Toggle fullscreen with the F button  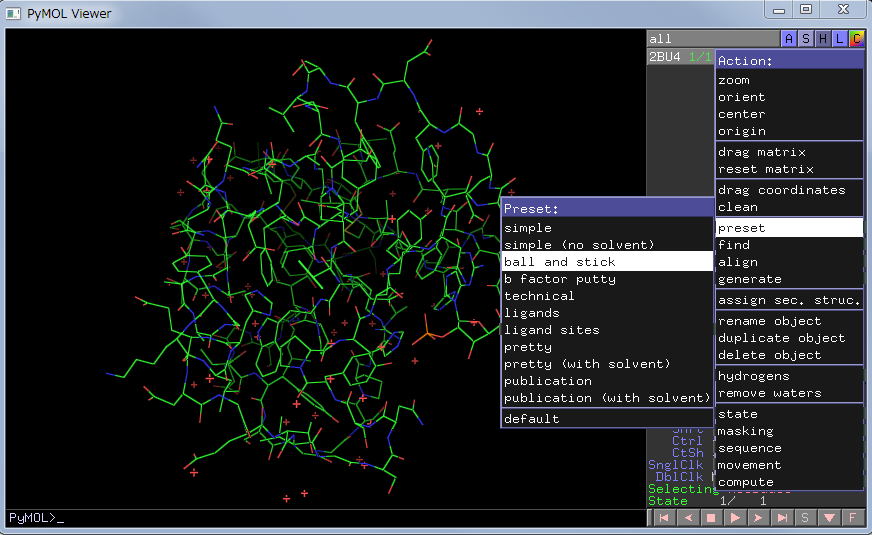(852, 518)
